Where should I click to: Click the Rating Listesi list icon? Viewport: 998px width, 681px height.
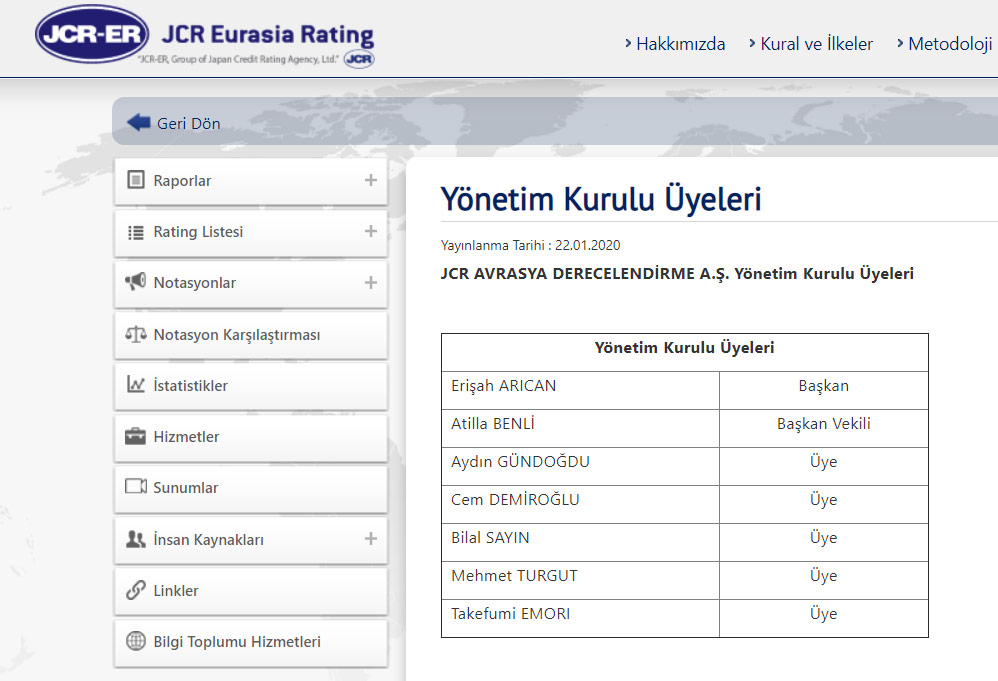pos(136,232)
